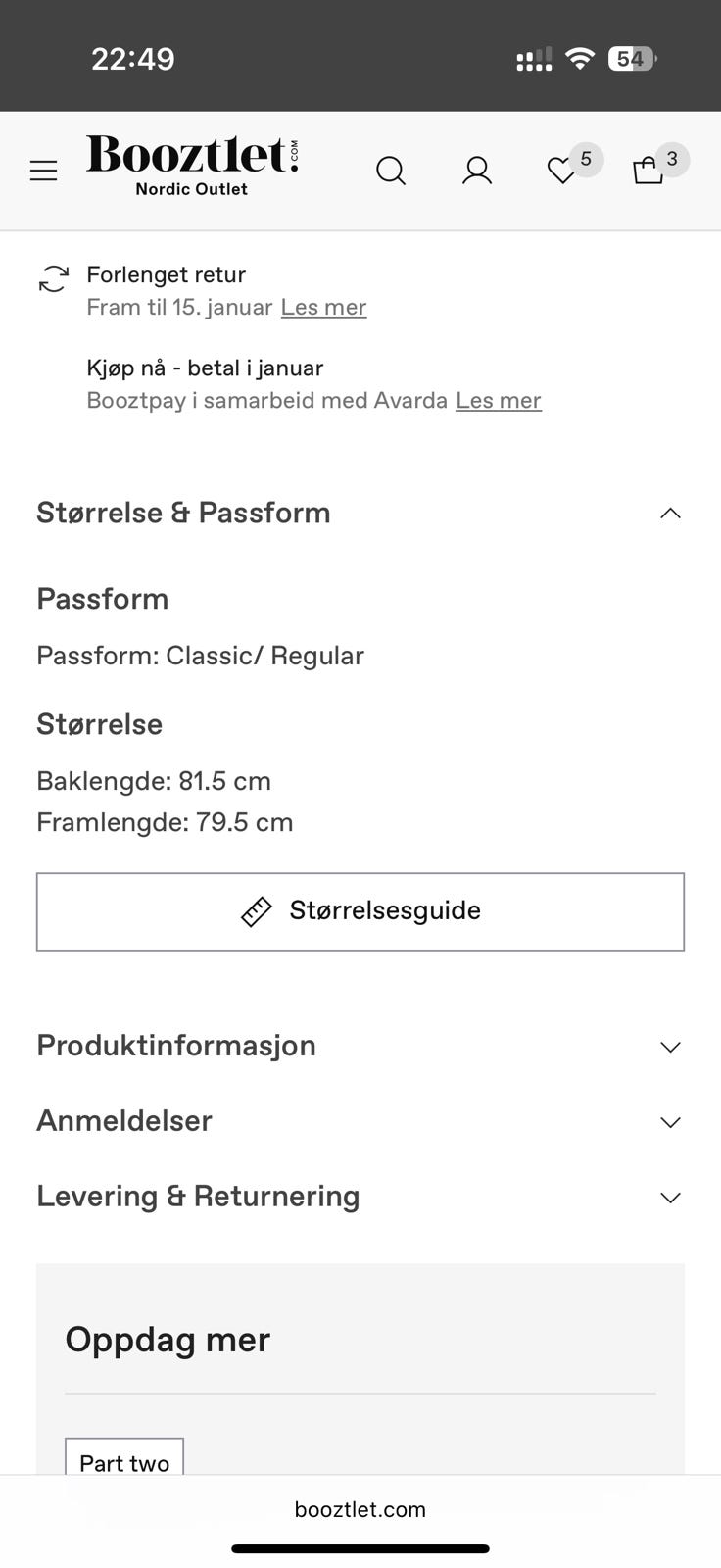
Task: Tap the booztlet.com address bar
Action: click(360, 1509)
